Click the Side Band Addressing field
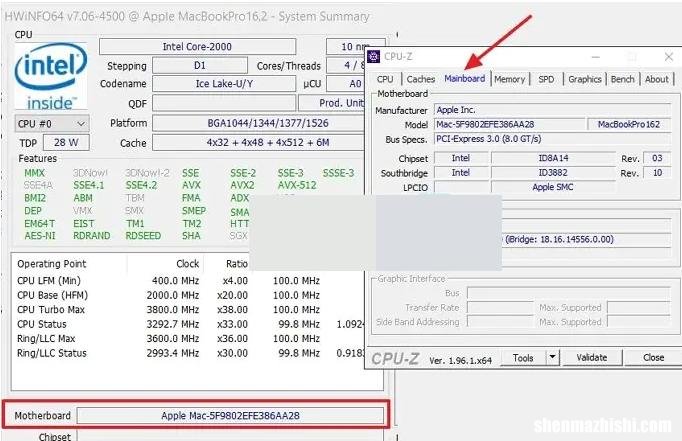 click(x=500, y=322)
